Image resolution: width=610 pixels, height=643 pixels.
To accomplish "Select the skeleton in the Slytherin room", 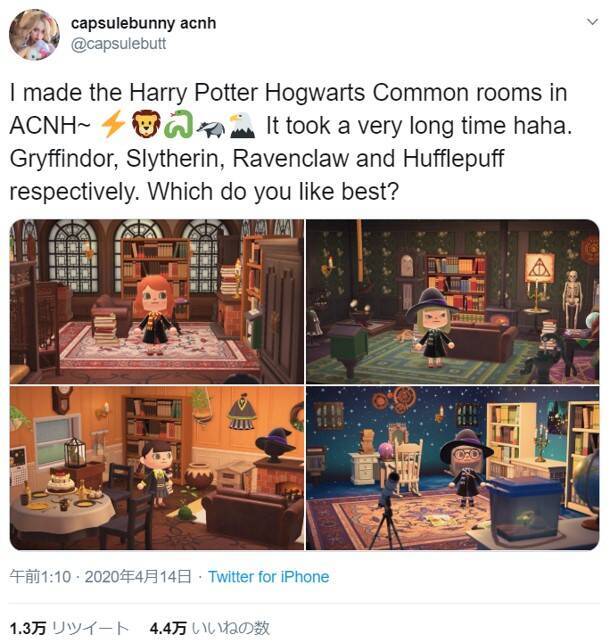I will pyautogui.click(x=571, y=297).
